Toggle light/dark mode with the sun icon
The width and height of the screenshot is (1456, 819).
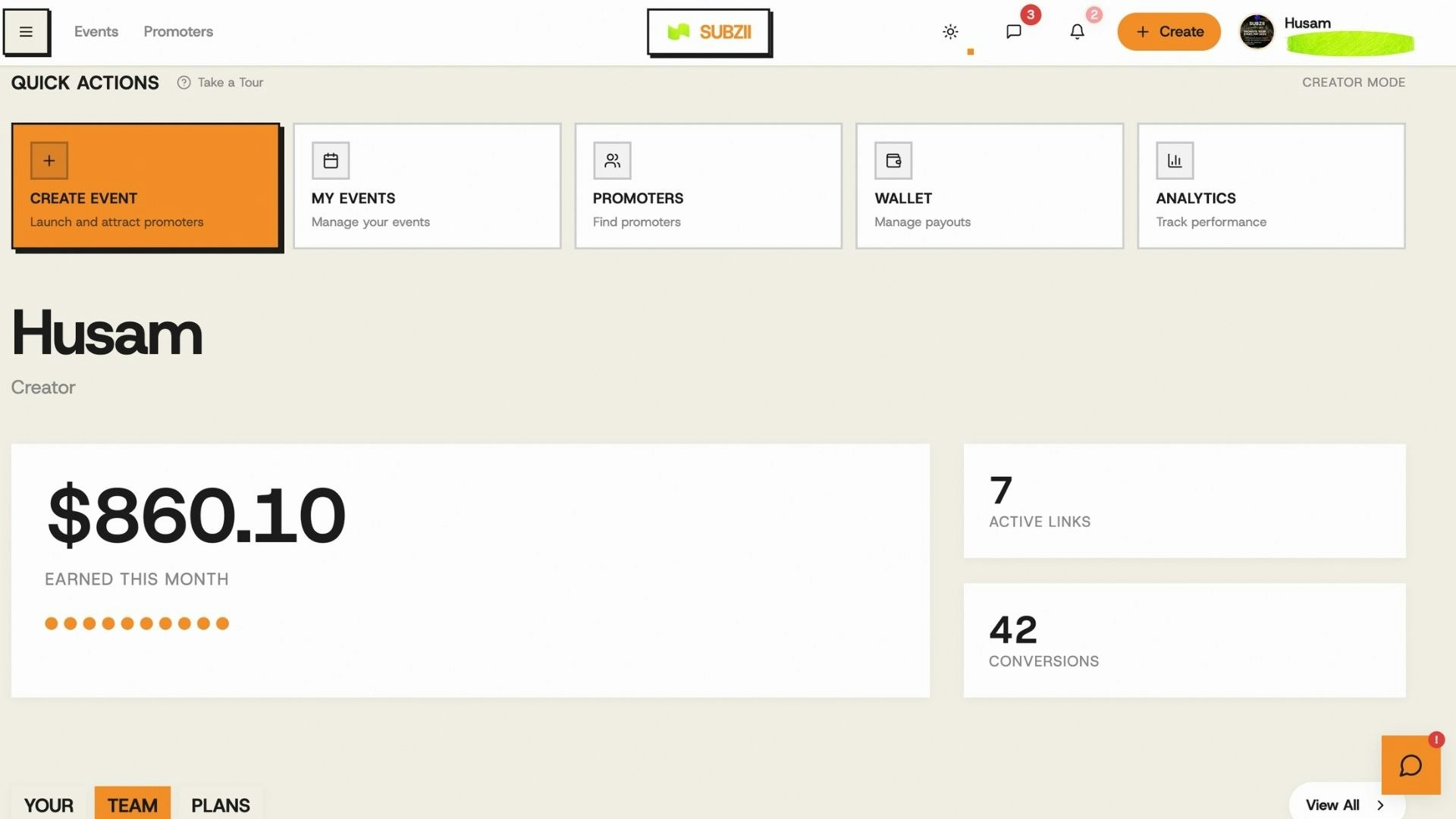pyautogui.click(x=950, y=31)
